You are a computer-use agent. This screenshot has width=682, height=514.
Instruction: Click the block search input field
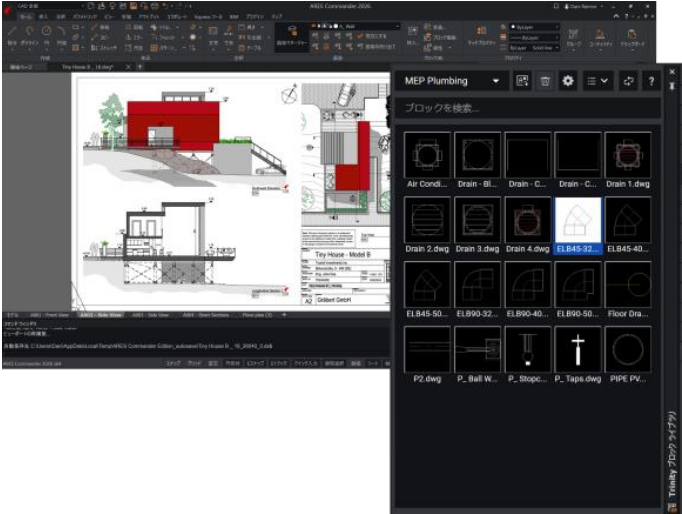[x=530, y=107]
